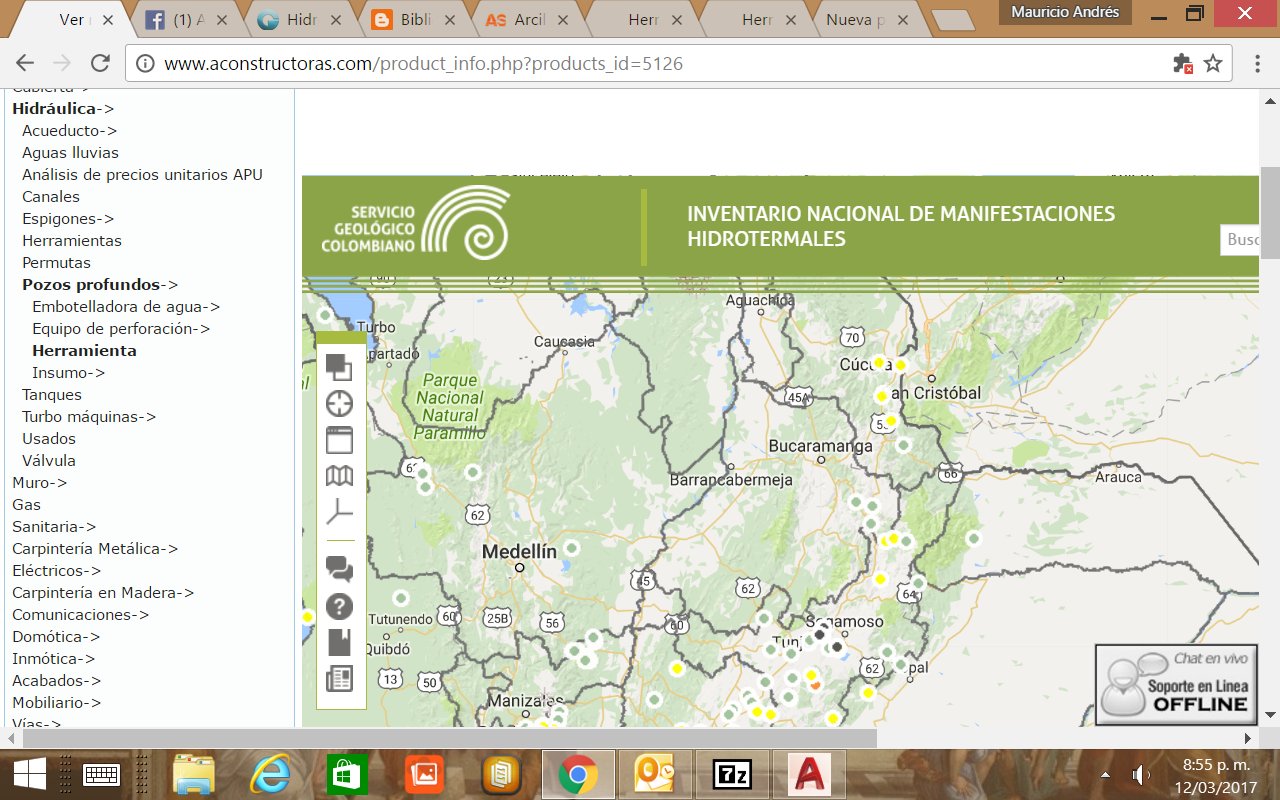
Task: Select the folded map basemap icon
Action: pos(340,476)
